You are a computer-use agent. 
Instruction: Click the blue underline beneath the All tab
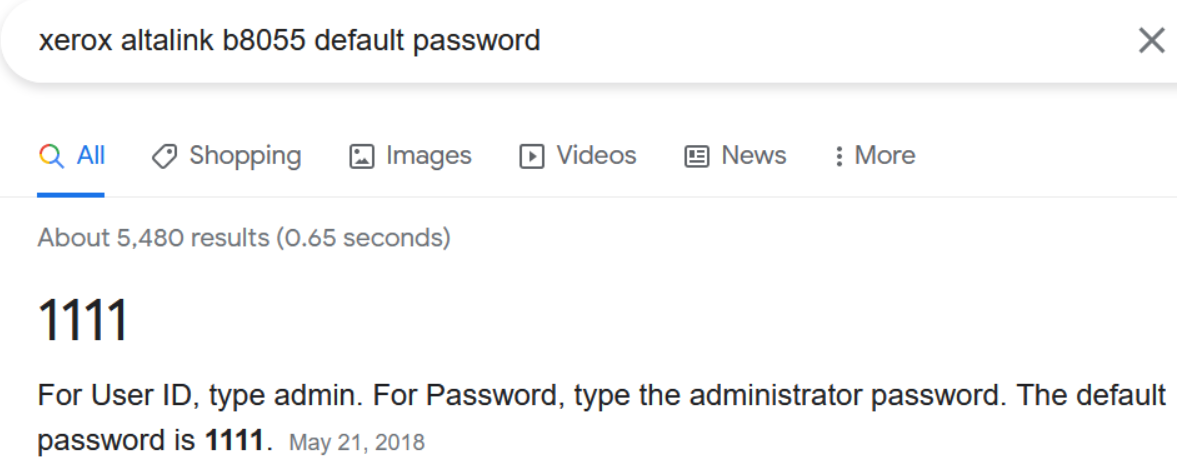(71, 194)
